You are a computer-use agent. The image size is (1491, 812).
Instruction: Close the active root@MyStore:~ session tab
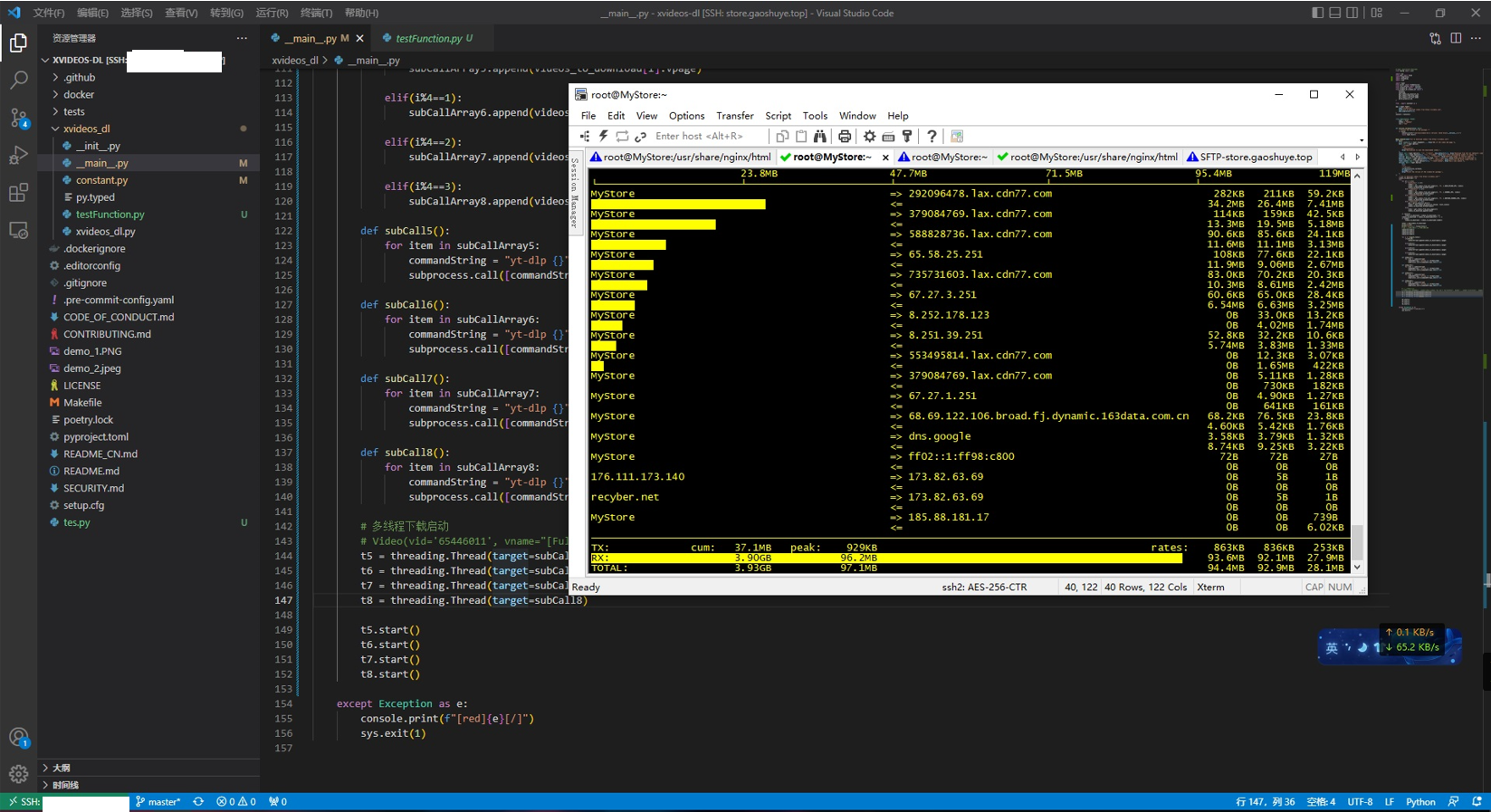click(885, 158)
